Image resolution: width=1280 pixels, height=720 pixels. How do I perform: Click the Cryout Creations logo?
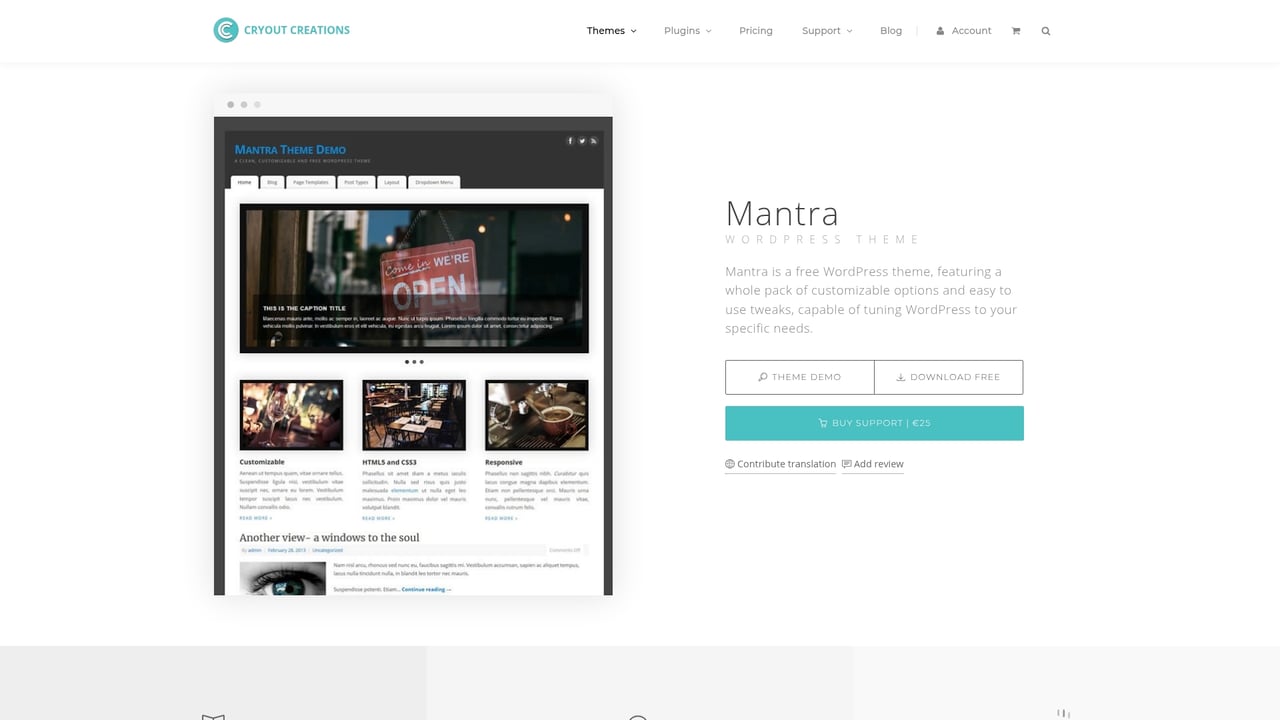pos(281,30)
